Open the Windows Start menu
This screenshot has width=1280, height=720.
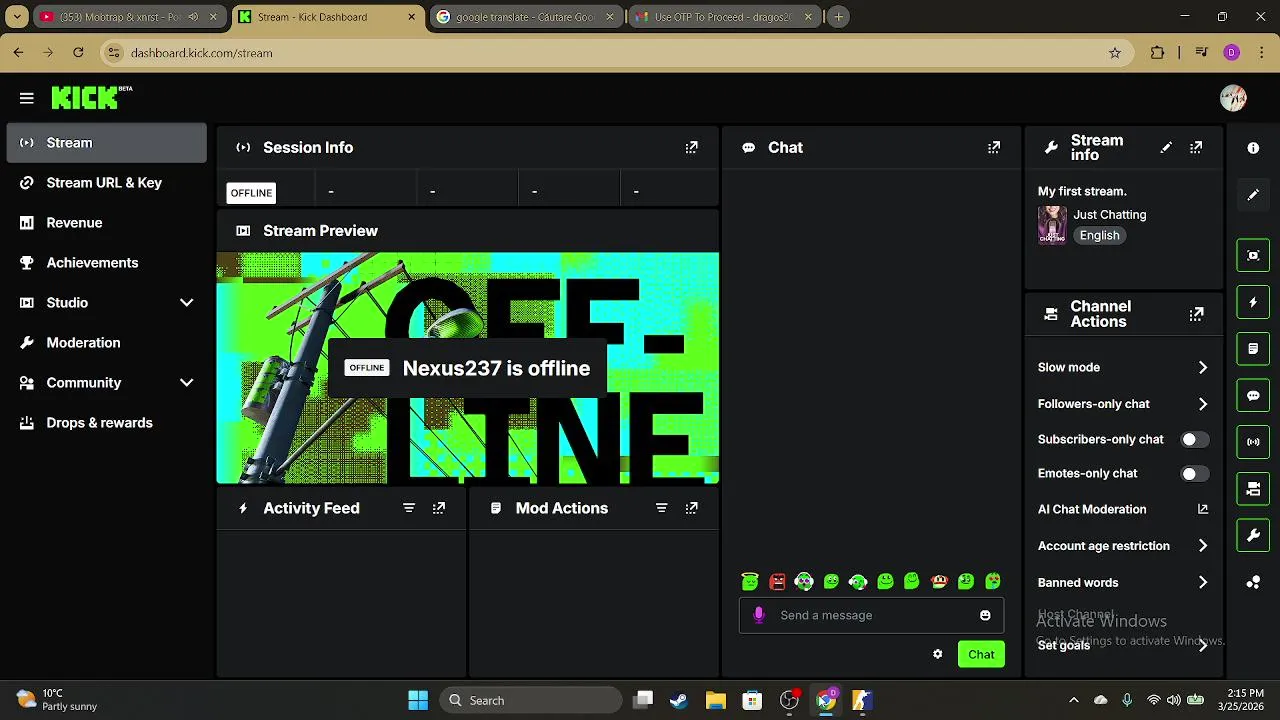pos(418,700)
